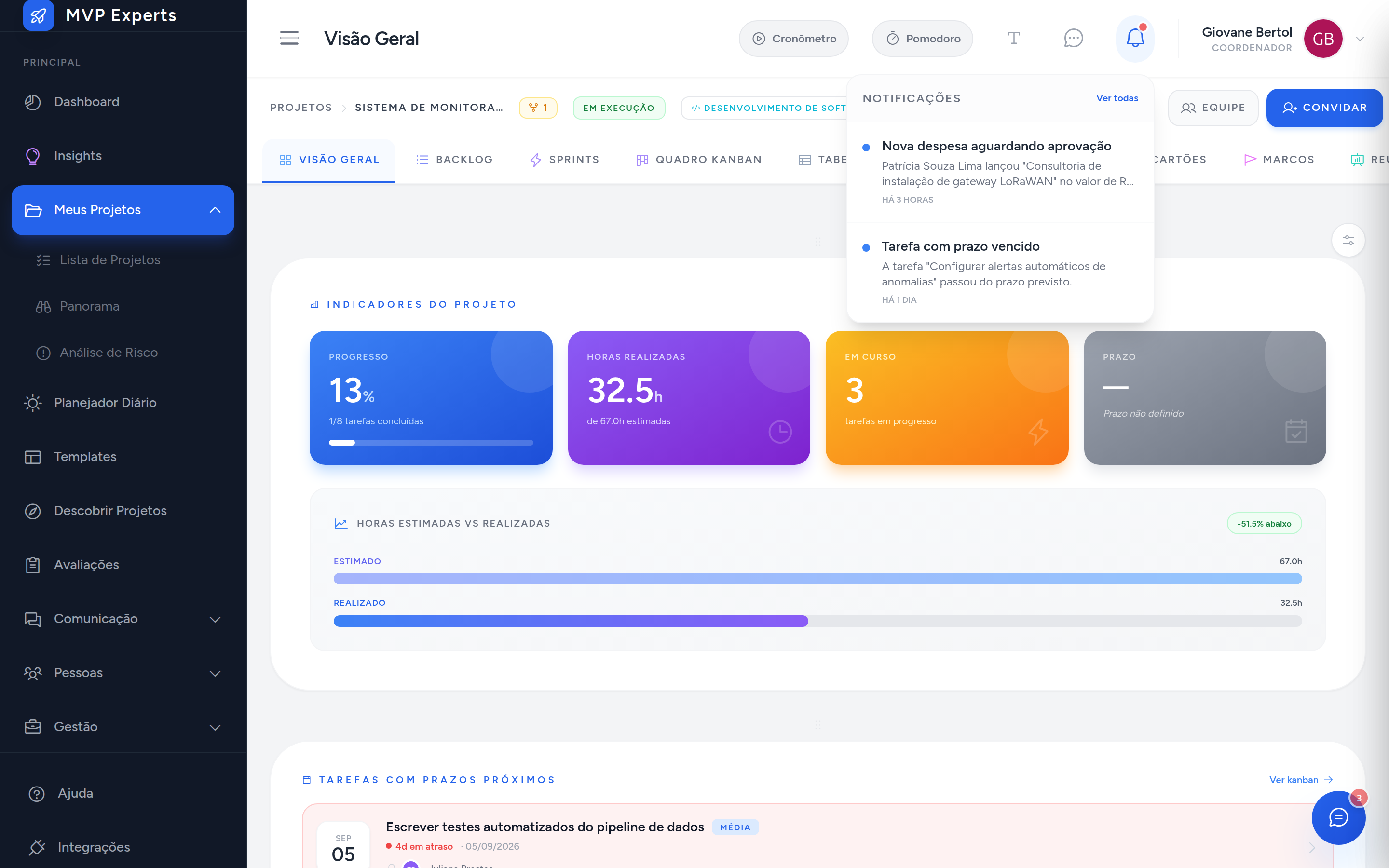
Task: Open Descobrir Projetos in sidebar
Action: [123, 510]
